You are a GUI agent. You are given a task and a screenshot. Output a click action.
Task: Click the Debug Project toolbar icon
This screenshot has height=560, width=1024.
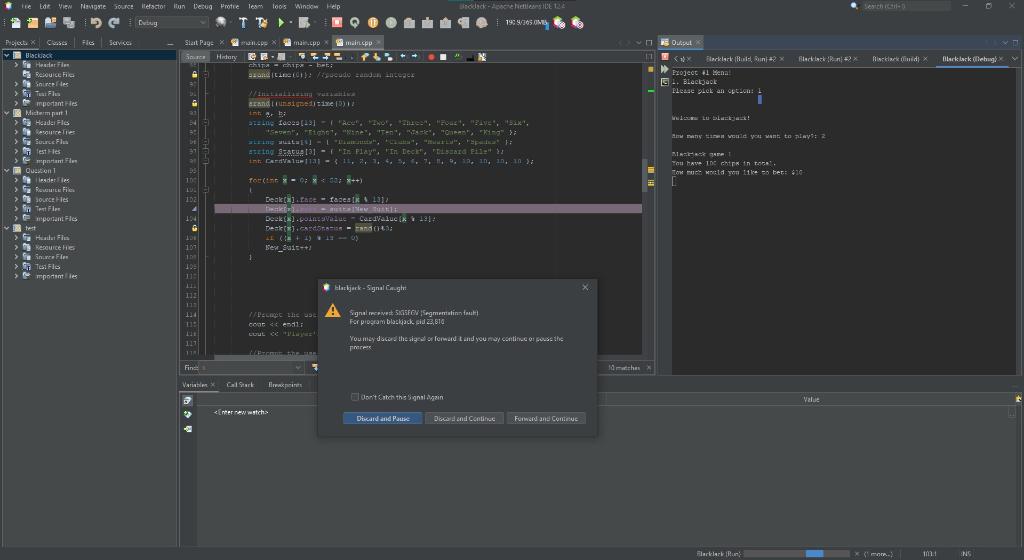pos(304,23)
